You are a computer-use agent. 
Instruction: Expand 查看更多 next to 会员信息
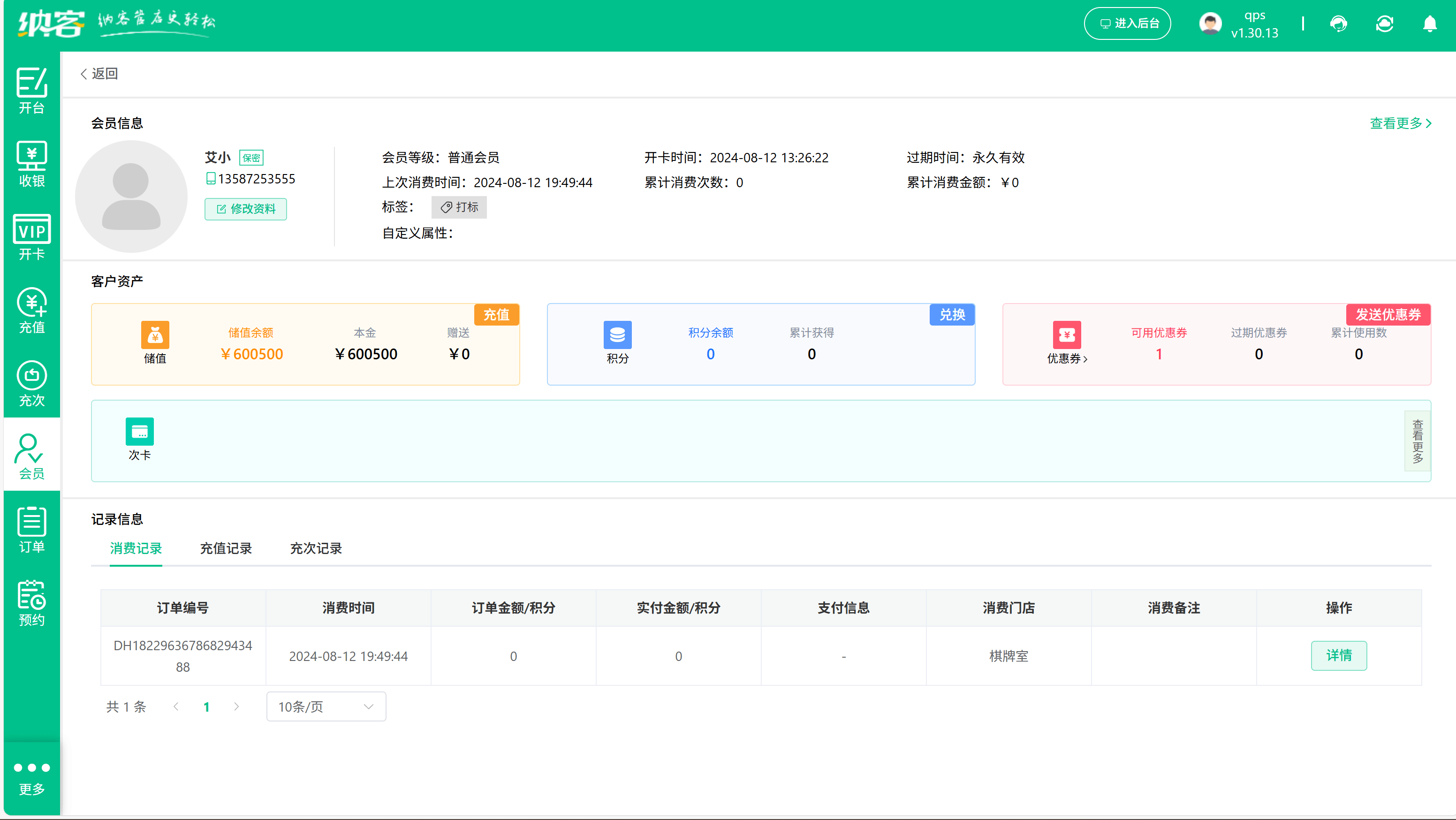(1400, 123)
